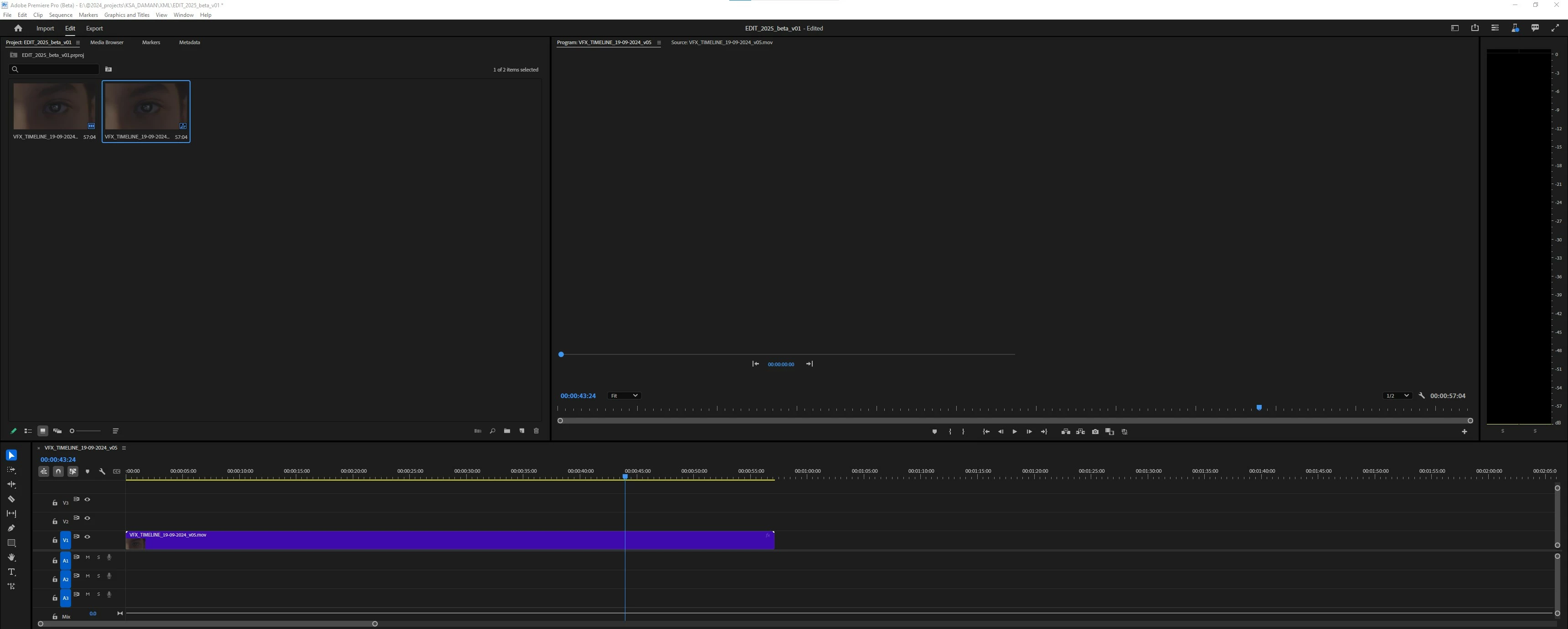Switch to the Media Browser tab

pos(107,42)
